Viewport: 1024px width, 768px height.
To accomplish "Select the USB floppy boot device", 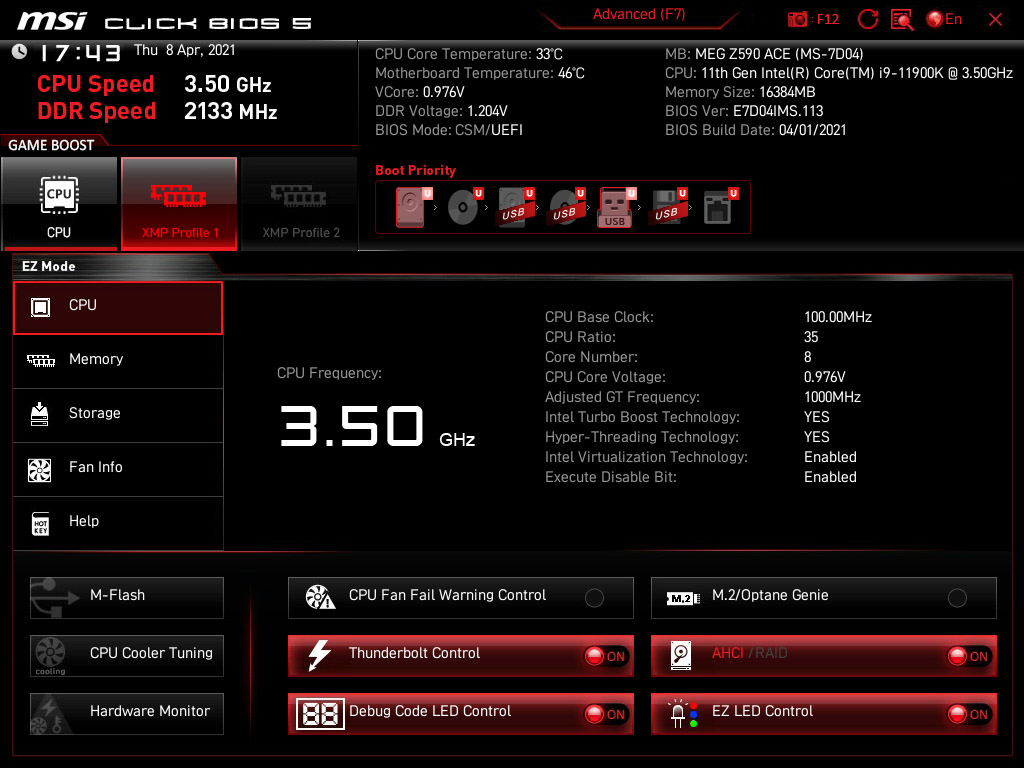I will 668,207.
